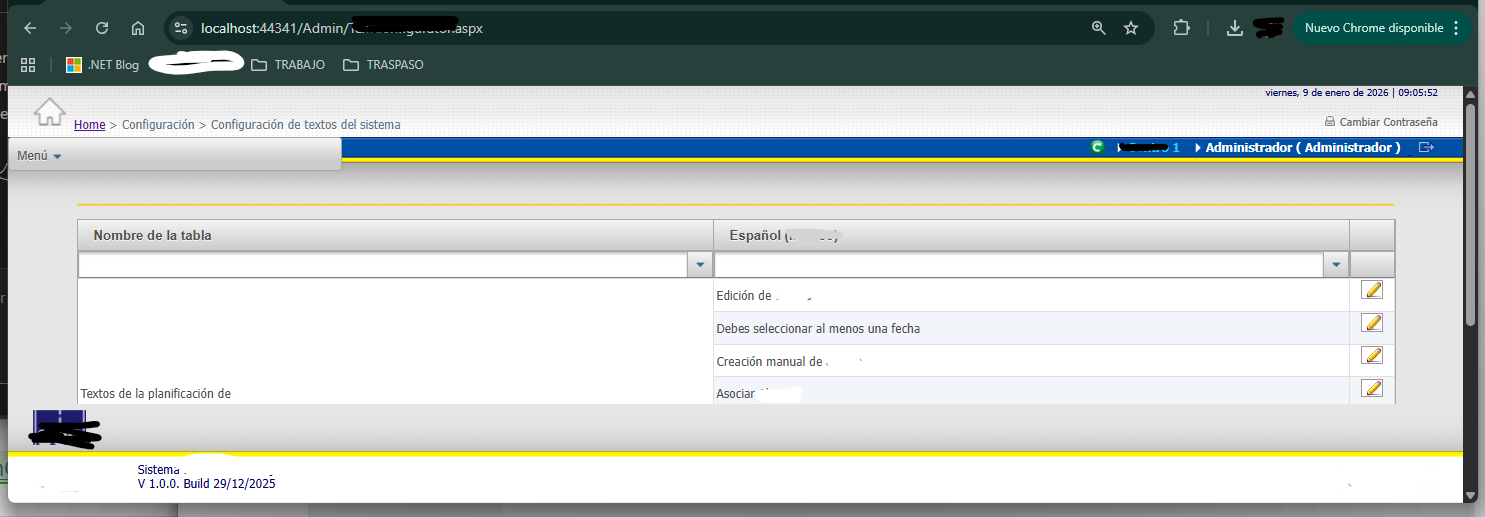Bookmark this page with star icon
The image size is (1485, 517).
point(1131,28)
